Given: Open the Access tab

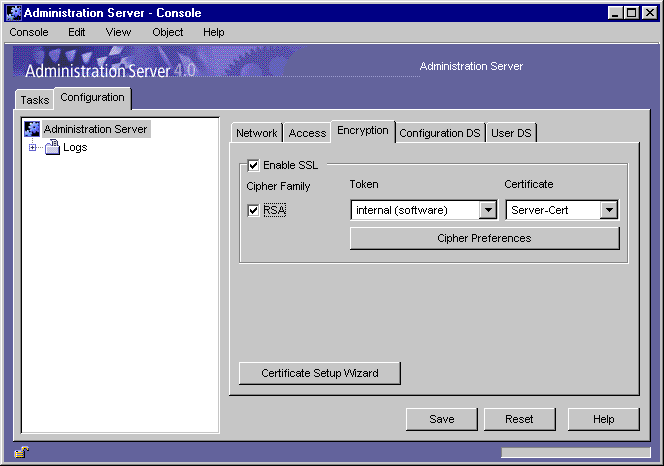Looking at the screenshot, I should [x=307, y=133].
